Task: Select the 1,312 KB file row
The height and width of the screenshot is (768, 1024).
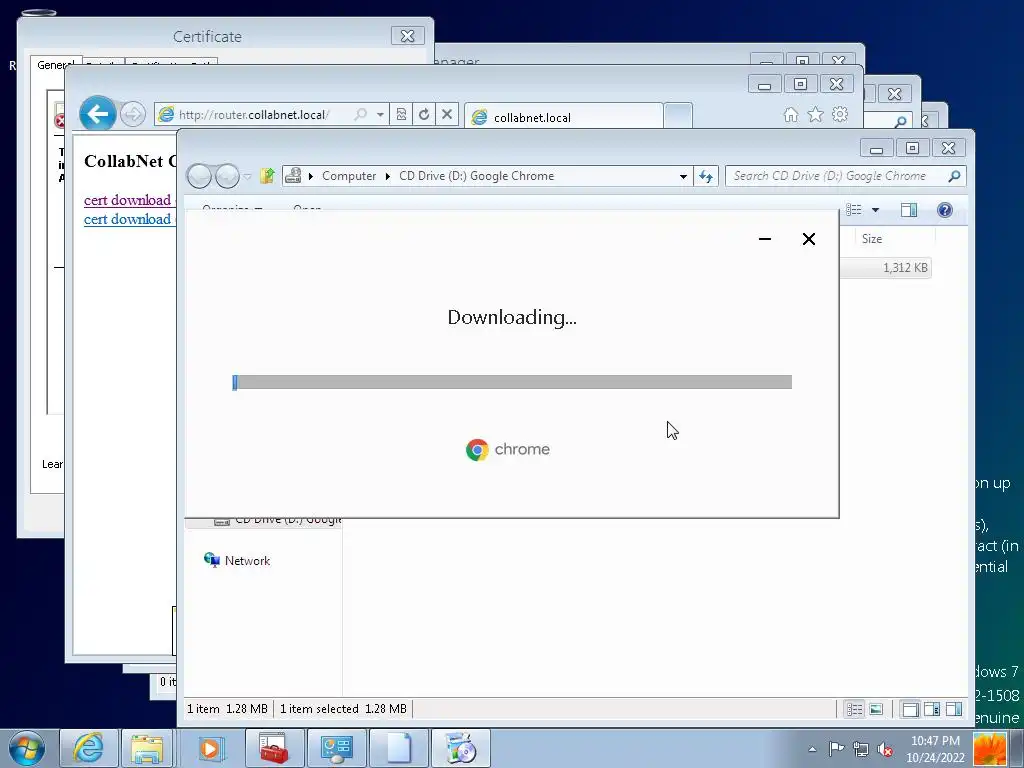Action: (886, 268)
